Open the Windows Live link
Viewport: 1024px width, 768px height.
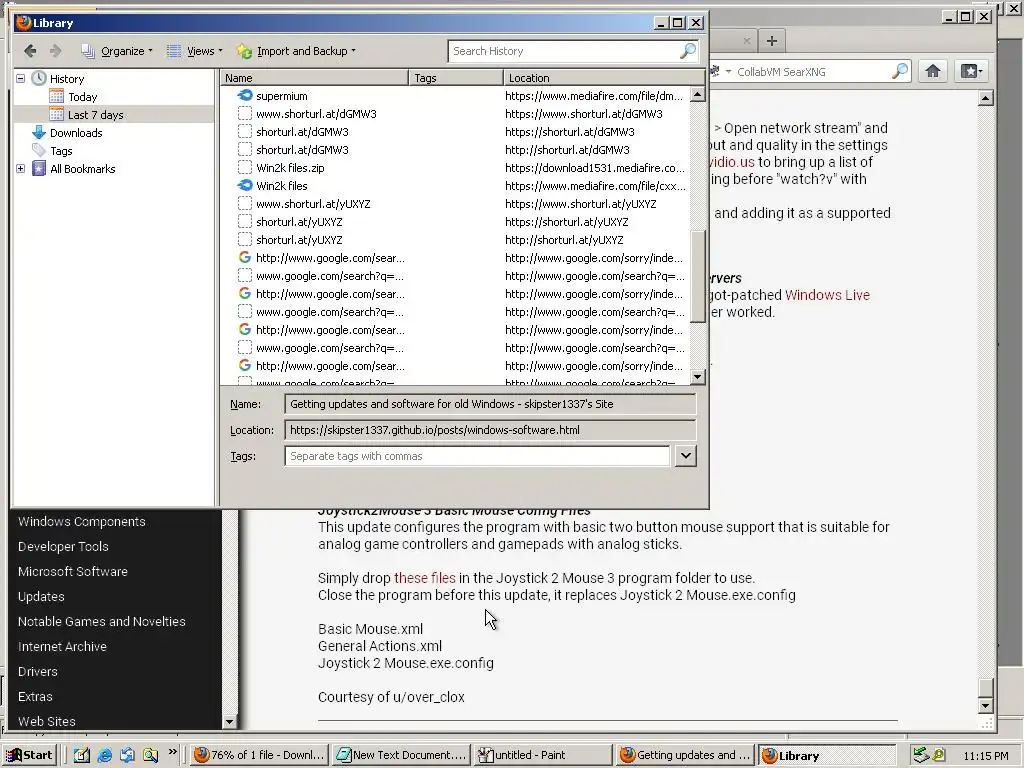point(827,295)
